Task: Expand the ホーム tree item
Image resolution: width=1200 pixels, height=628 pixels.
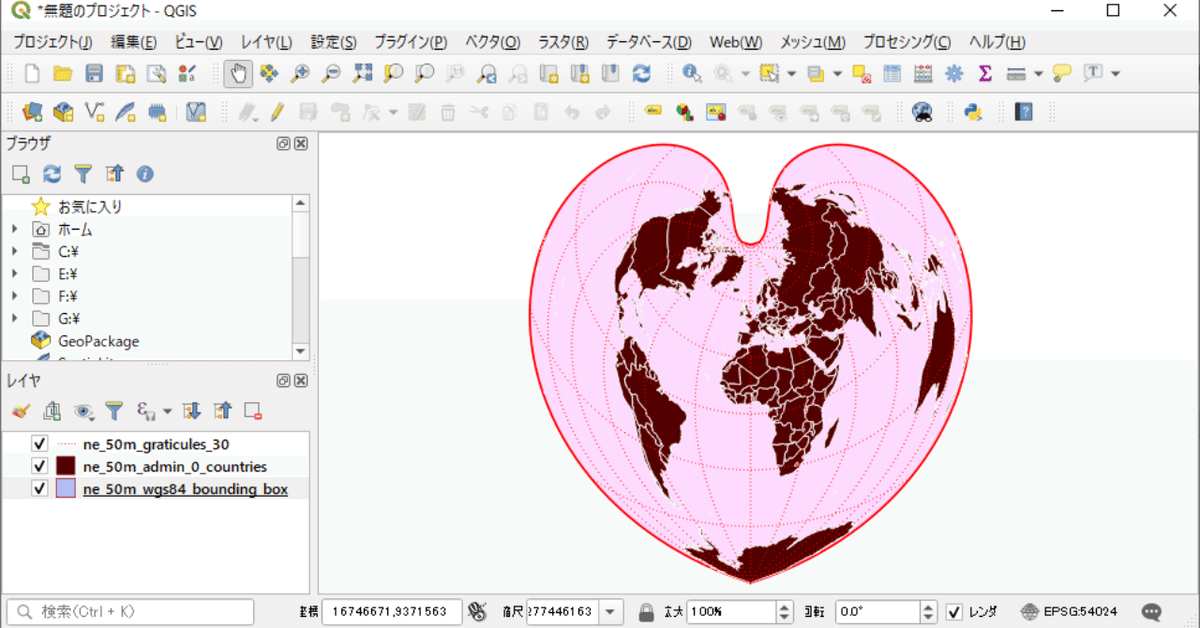Action: click(x=14, y=229)
